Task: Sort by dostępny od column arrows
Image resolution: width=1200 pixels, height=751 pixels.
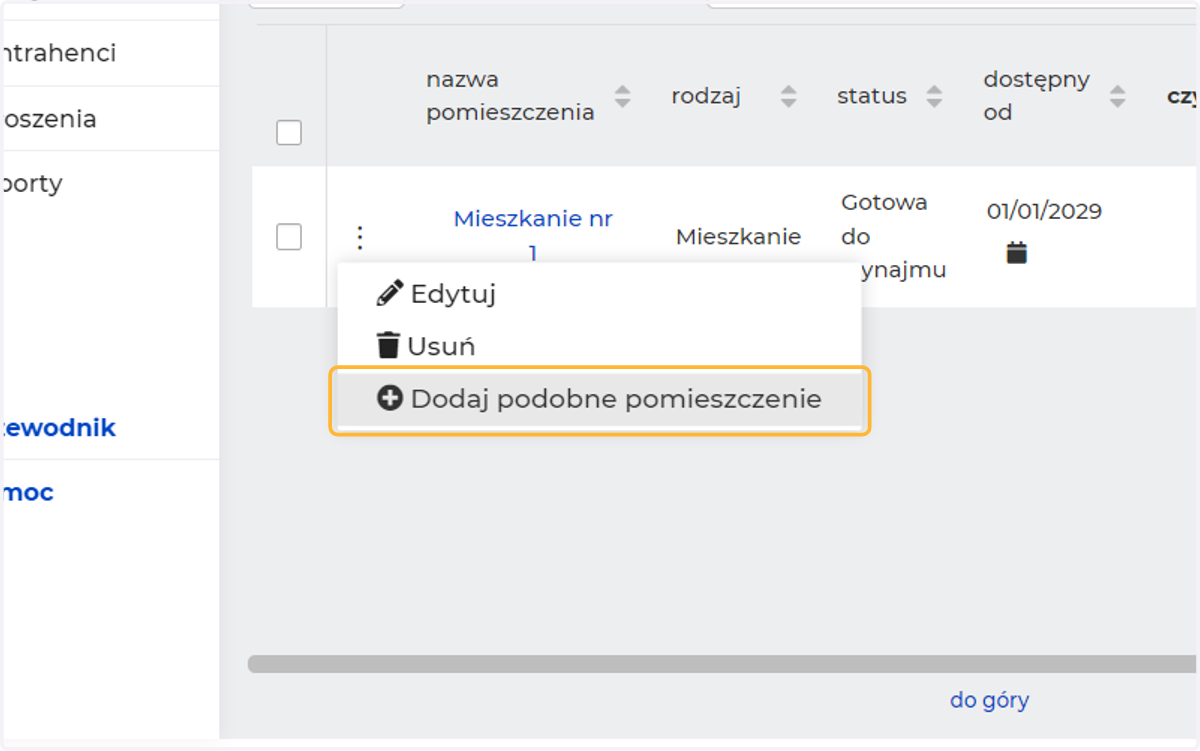Action: 1117,96
